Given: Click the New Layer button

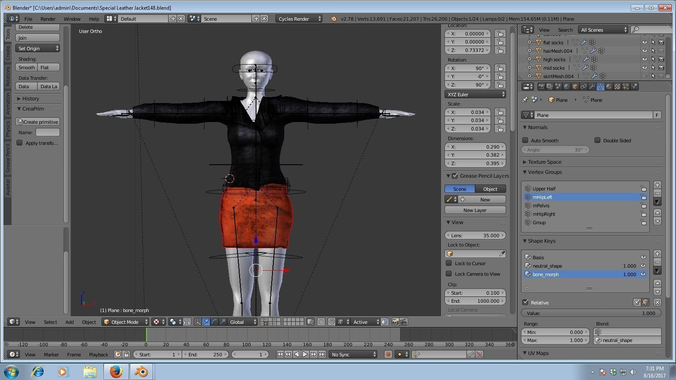Looking at the screenshot, I should point(475,210).
